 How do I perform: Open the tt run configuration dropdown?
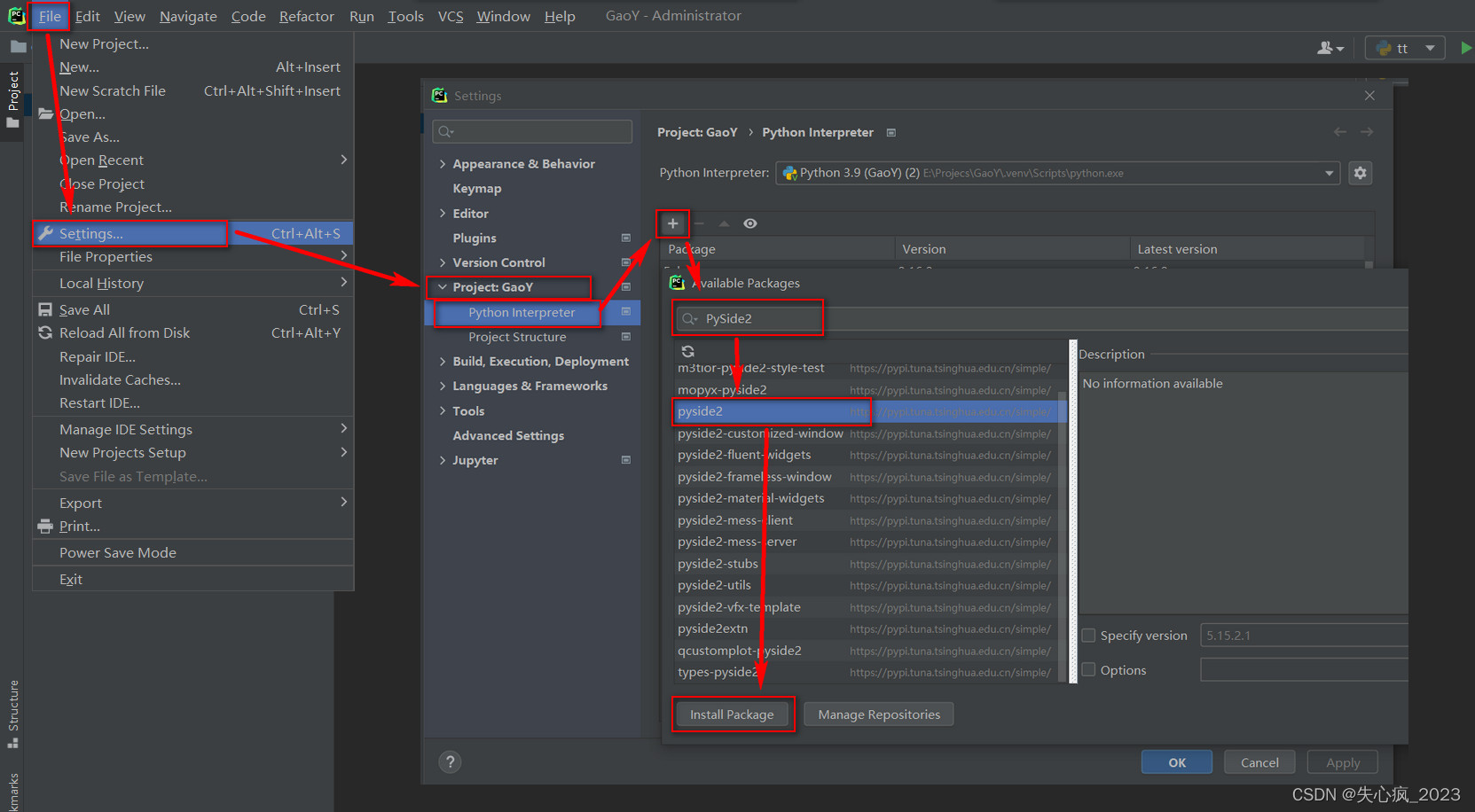1405,48
